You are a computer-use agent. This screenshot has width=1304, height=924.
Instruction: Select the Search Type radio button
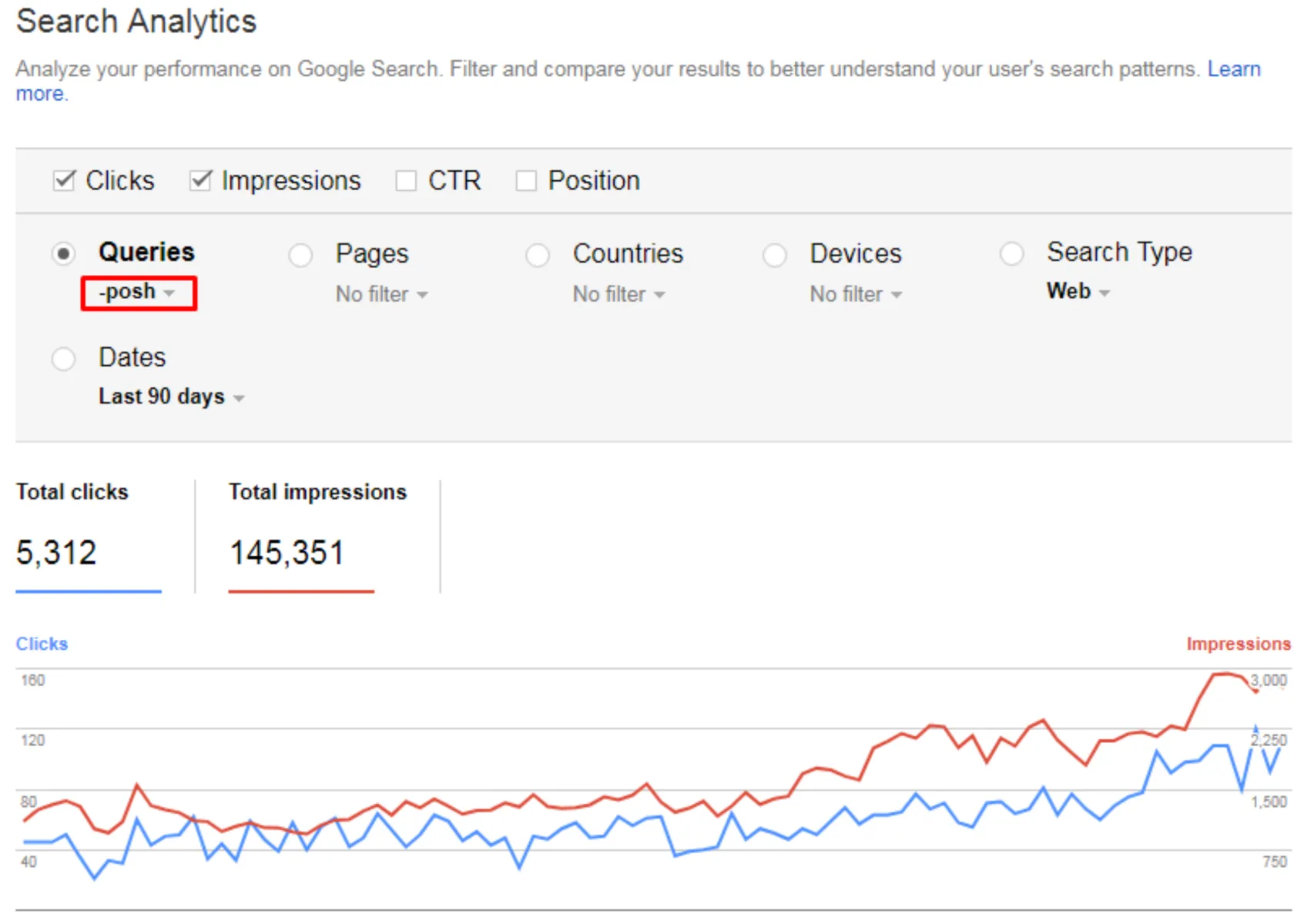click(x=1011, y=253)
